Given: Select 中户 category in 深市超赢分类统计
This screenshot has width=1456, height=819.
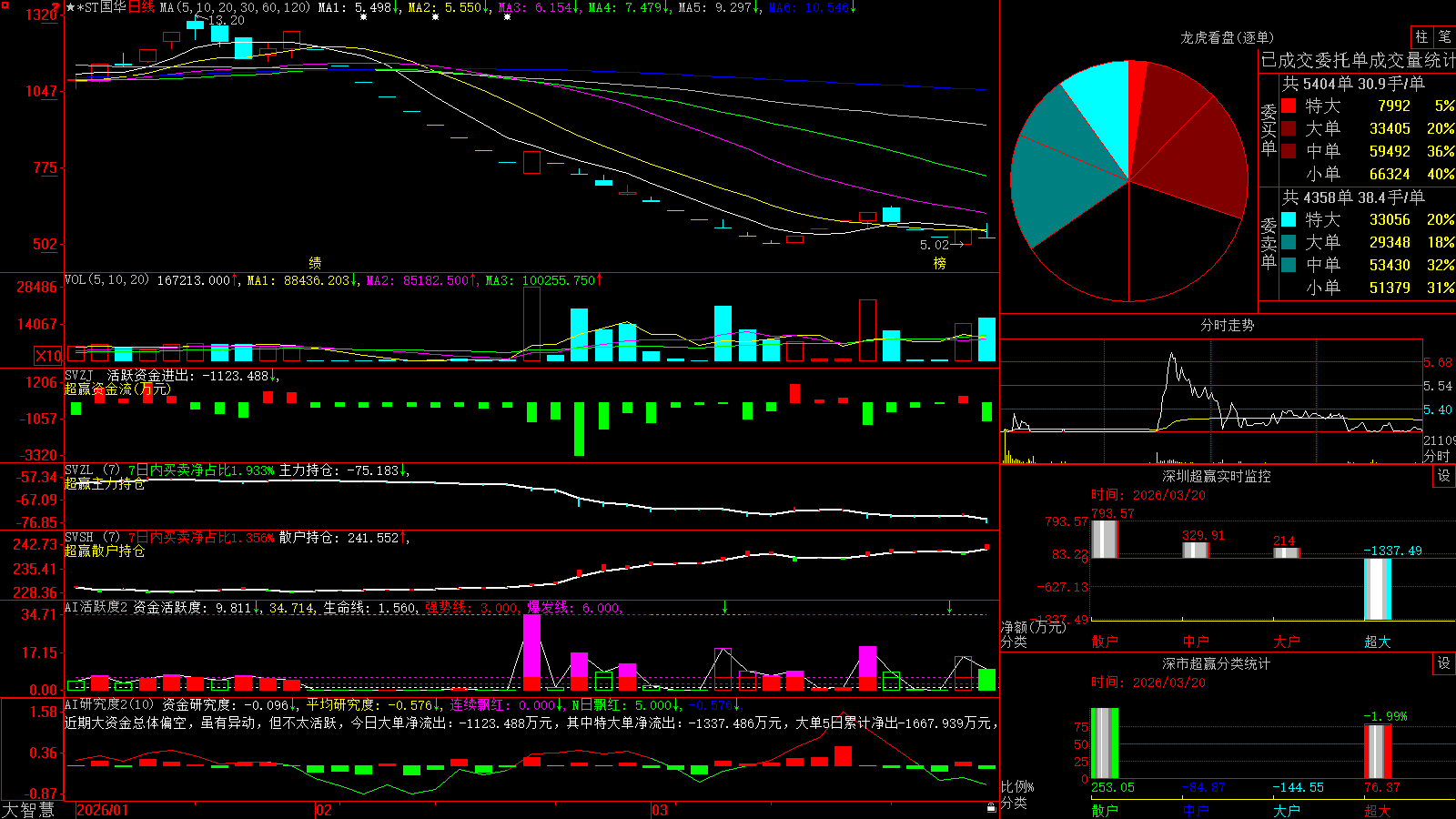Looking at the screenshot, I should [x=1196, y=810].
